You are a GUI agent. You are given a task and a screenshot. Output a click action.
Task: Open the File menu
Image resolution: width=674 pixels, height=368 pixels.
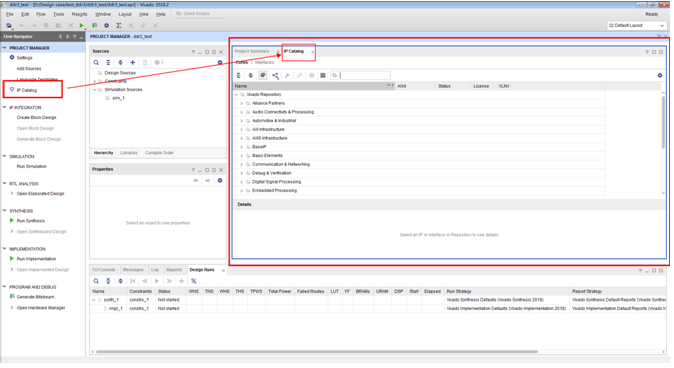tap(10, 14)
